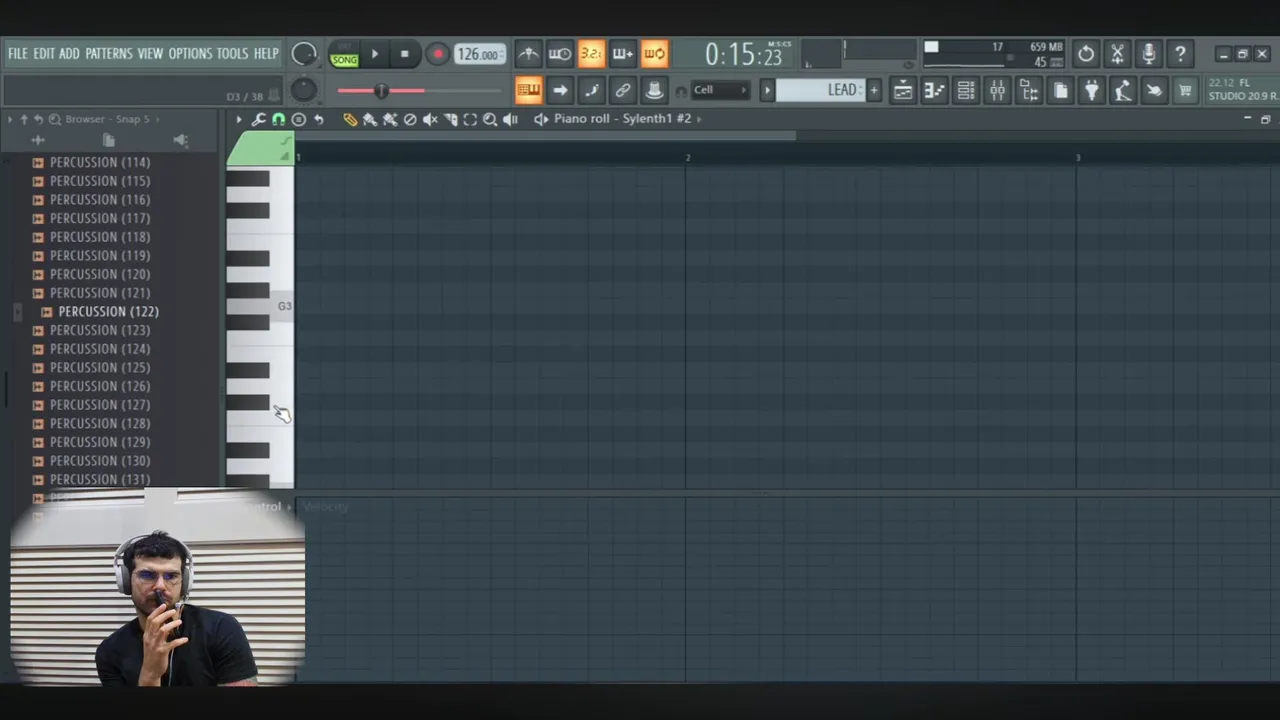
Task: Open the TOOLS menu
Action: click(x=233, y=54)
